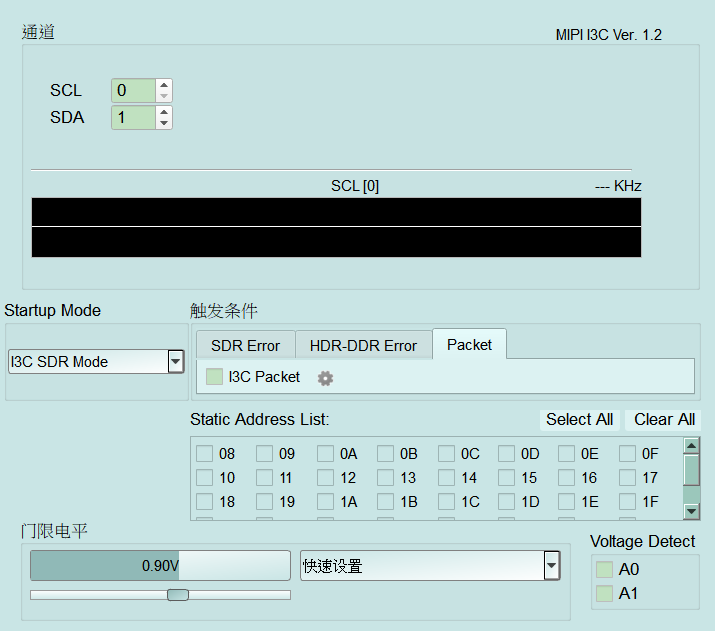The width and height of the screenshot is (715, 631).
Task: Click the black SCL [0] waveform display
Action: pos(337,228)
